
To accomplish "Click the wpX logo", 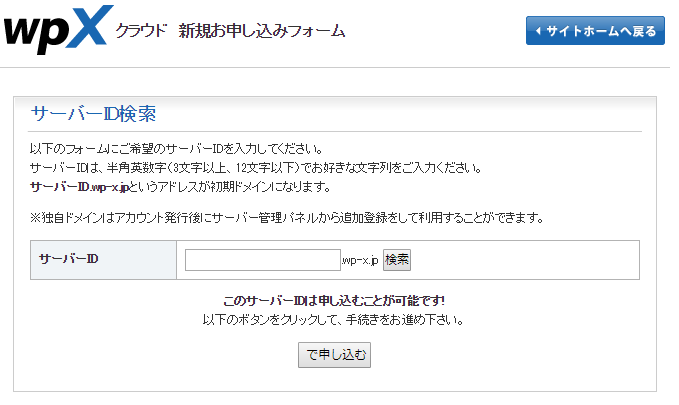I will click(58, 29).
